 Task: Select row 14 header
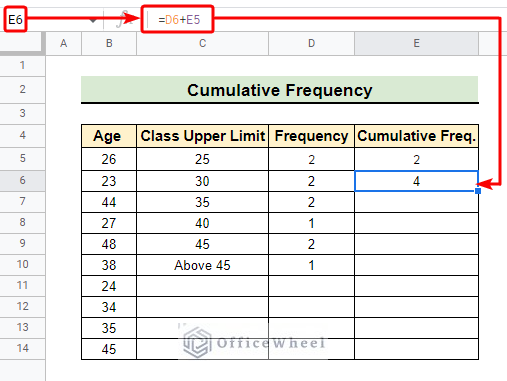[22, 348]
